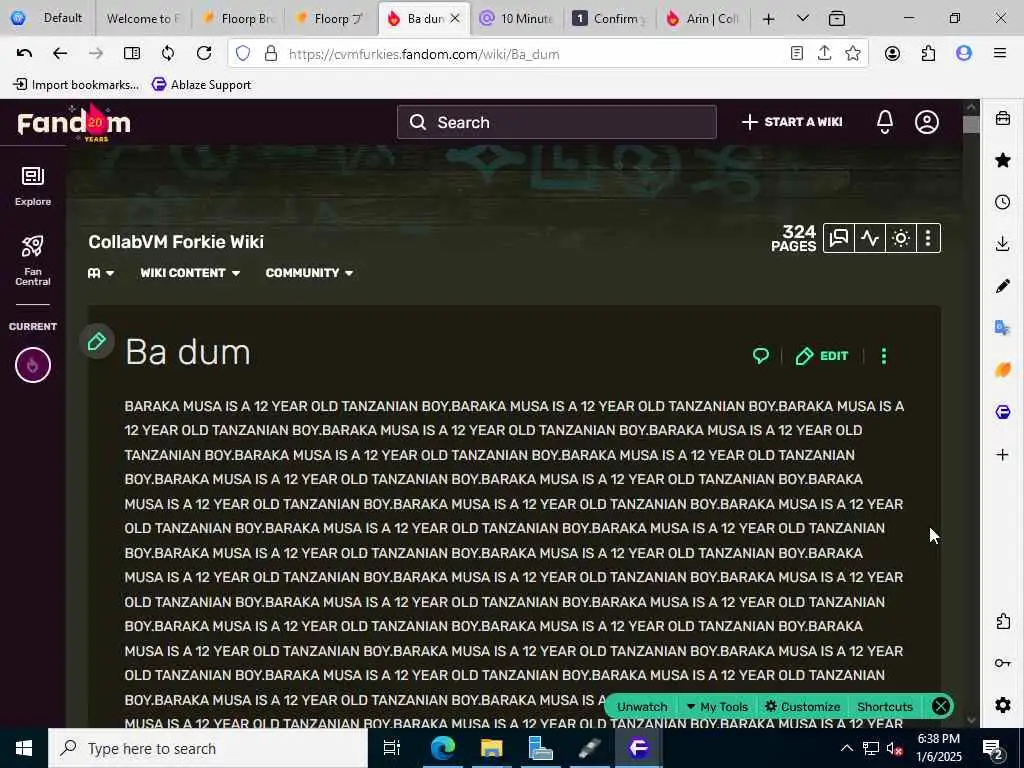Viewport: 1024px width, 768px height.
Task: Toggle the browser sidebar icon
Action: point(132,54)
